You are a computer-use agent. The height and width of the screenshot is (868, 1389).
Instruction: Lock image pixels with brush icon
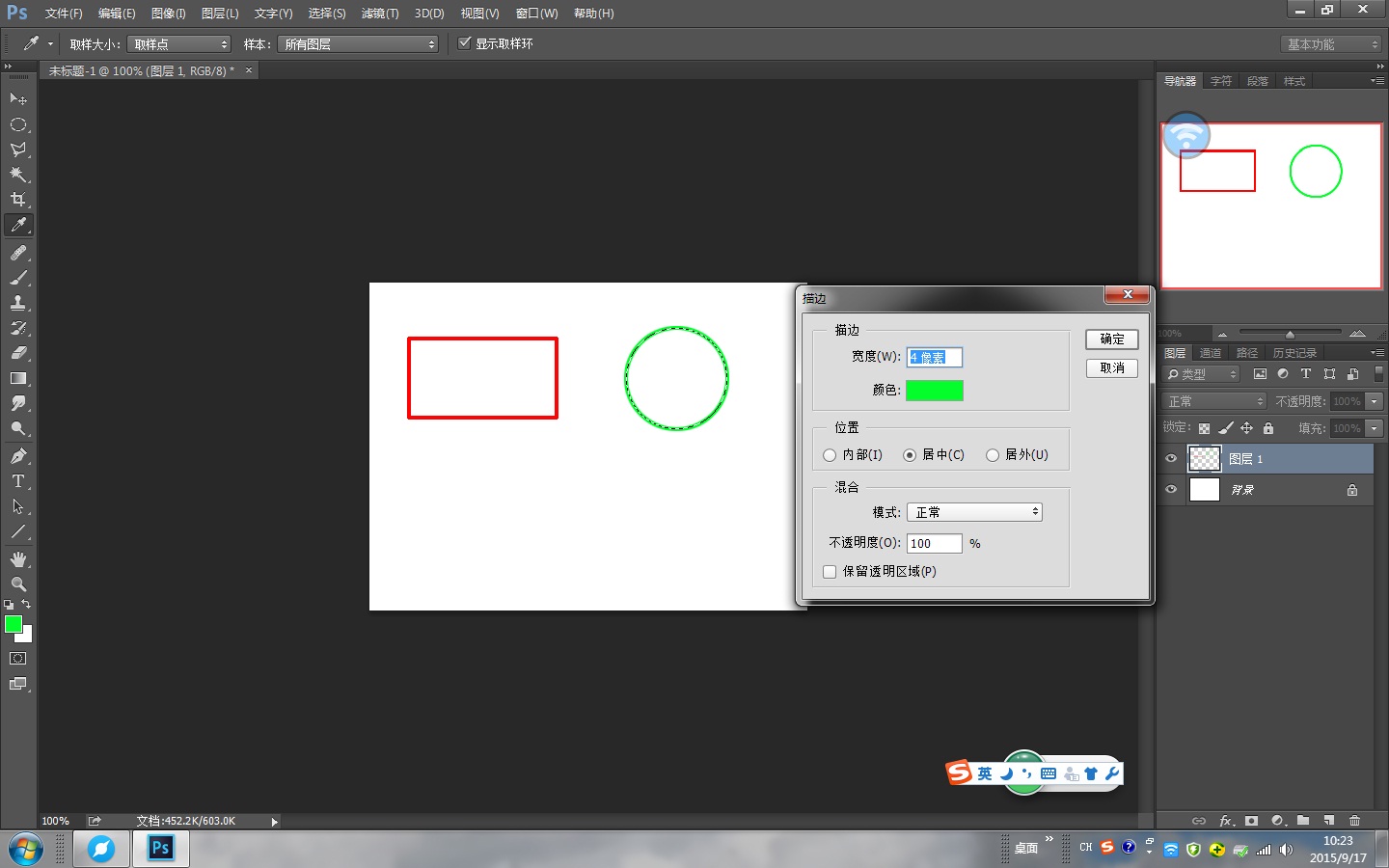point(1225,428)
